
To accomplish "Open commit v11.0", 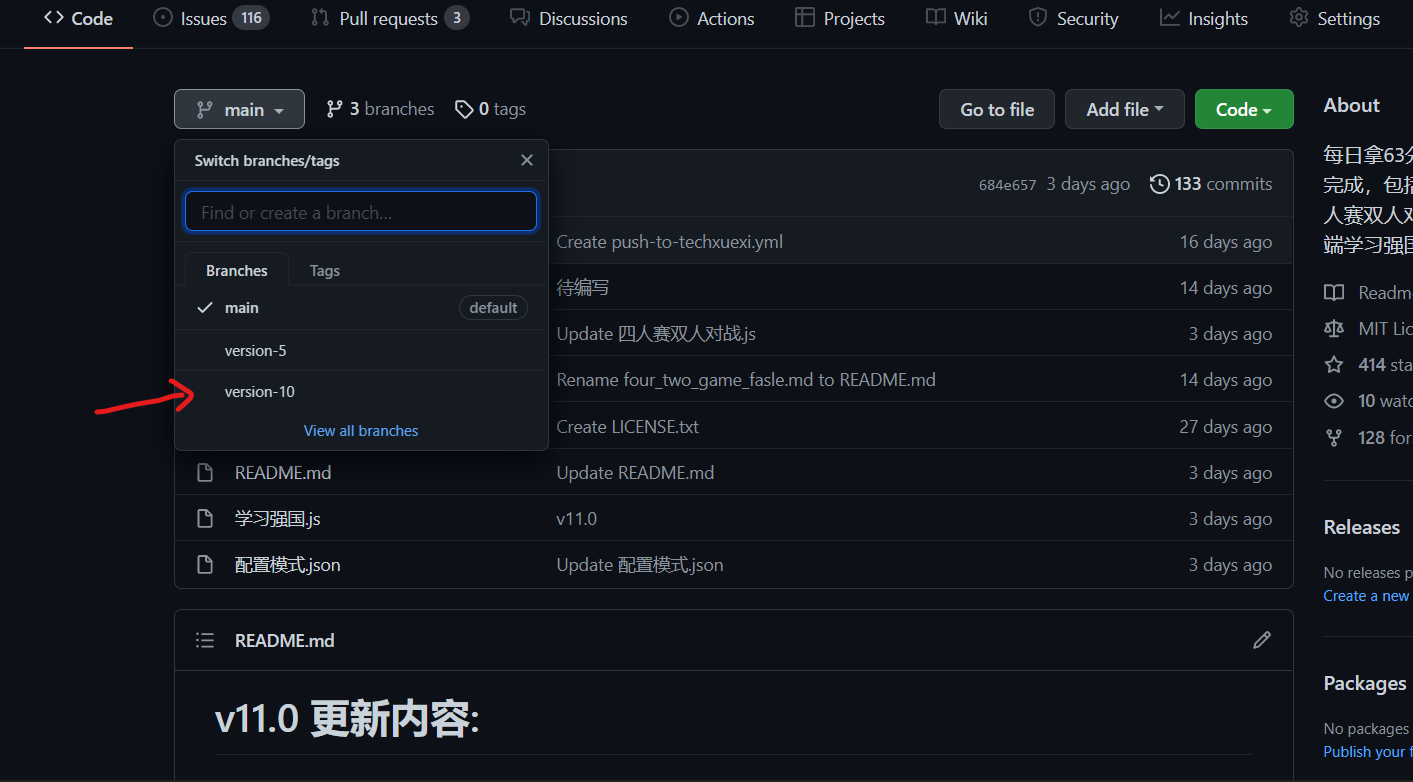I will [x=577, y=519].
